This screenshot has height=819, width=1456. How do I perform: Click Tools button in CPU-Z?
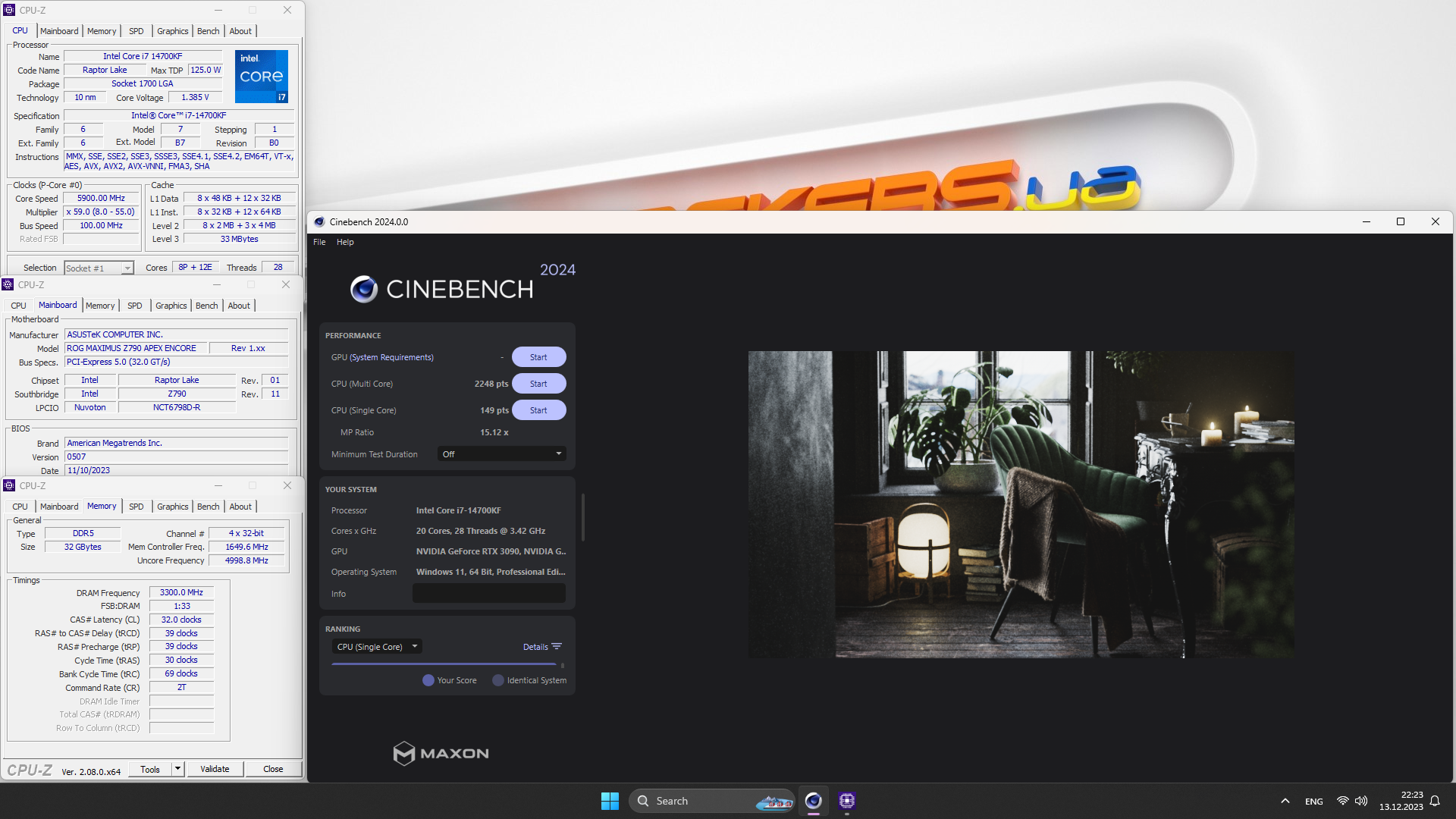[x=150, y=769]
